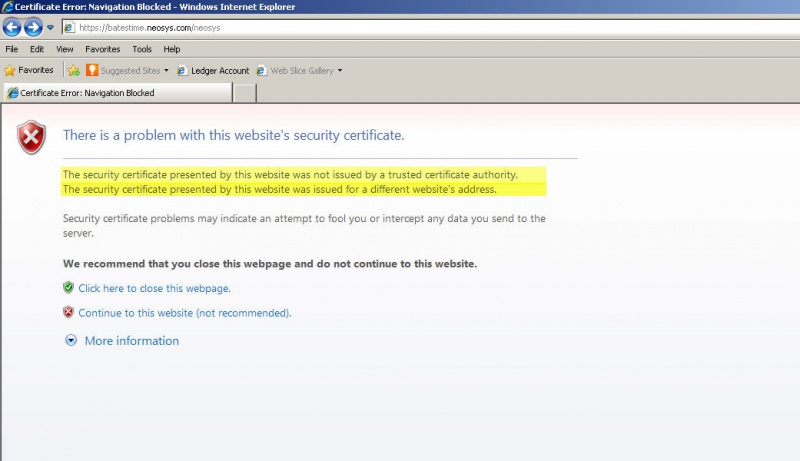Select the Certificate Error: Navigation Blocked tab
The image size is (800, 461).
pos(117,93)
